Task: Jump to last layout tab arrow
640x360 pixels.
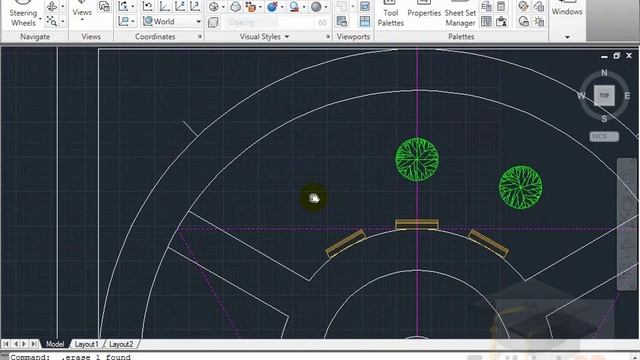Action: click(34, 344)
